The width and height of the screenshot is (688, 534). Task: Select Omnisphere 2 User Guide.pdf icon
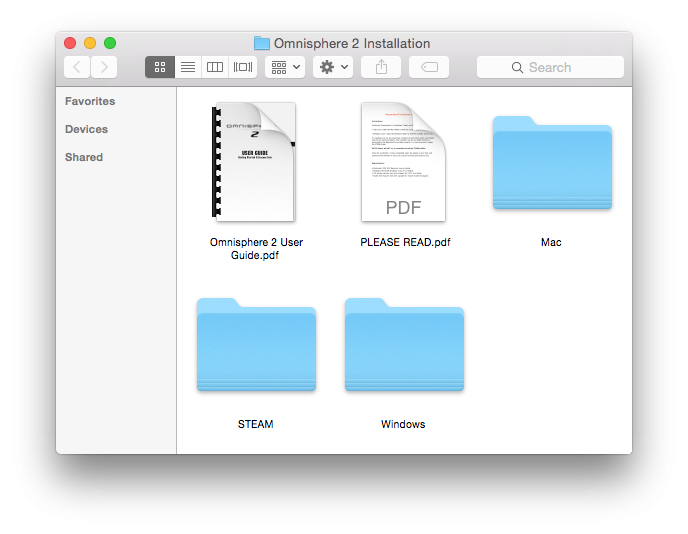click(x=254, y=162)
